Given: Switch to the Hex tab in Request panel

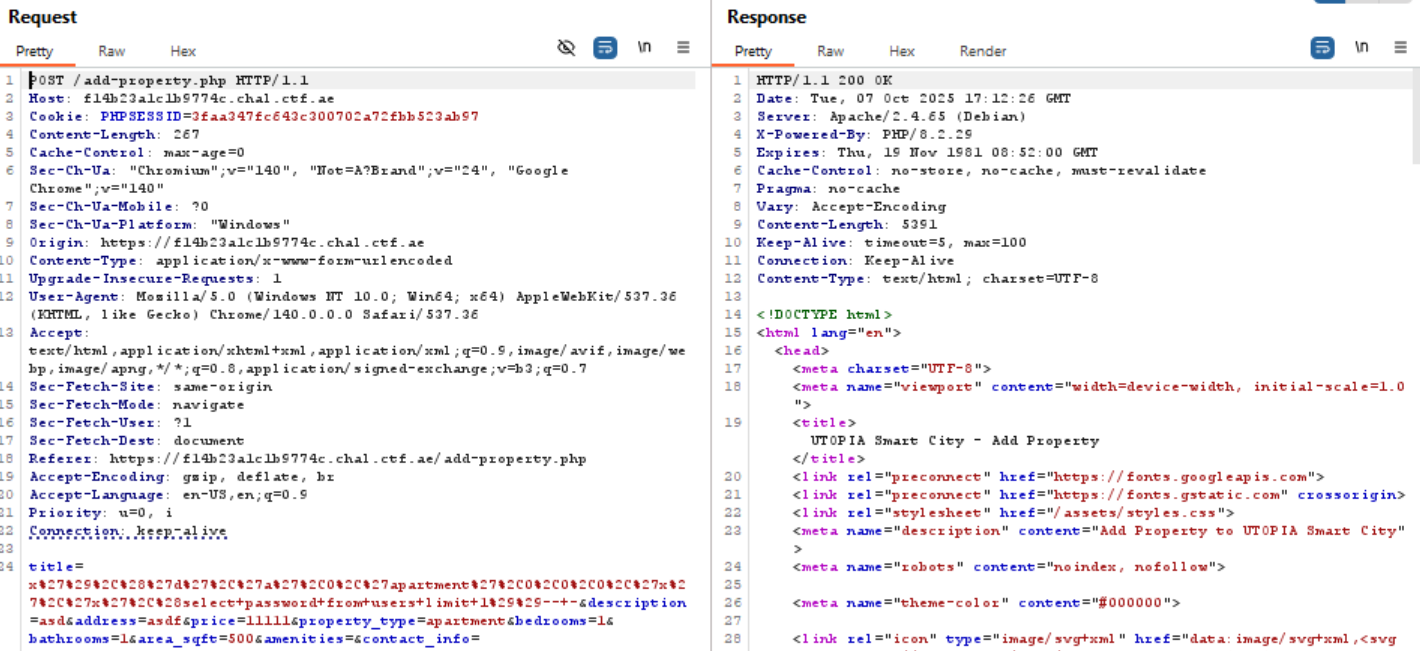Looking at the screenshot, I should (x=183, y=51).
